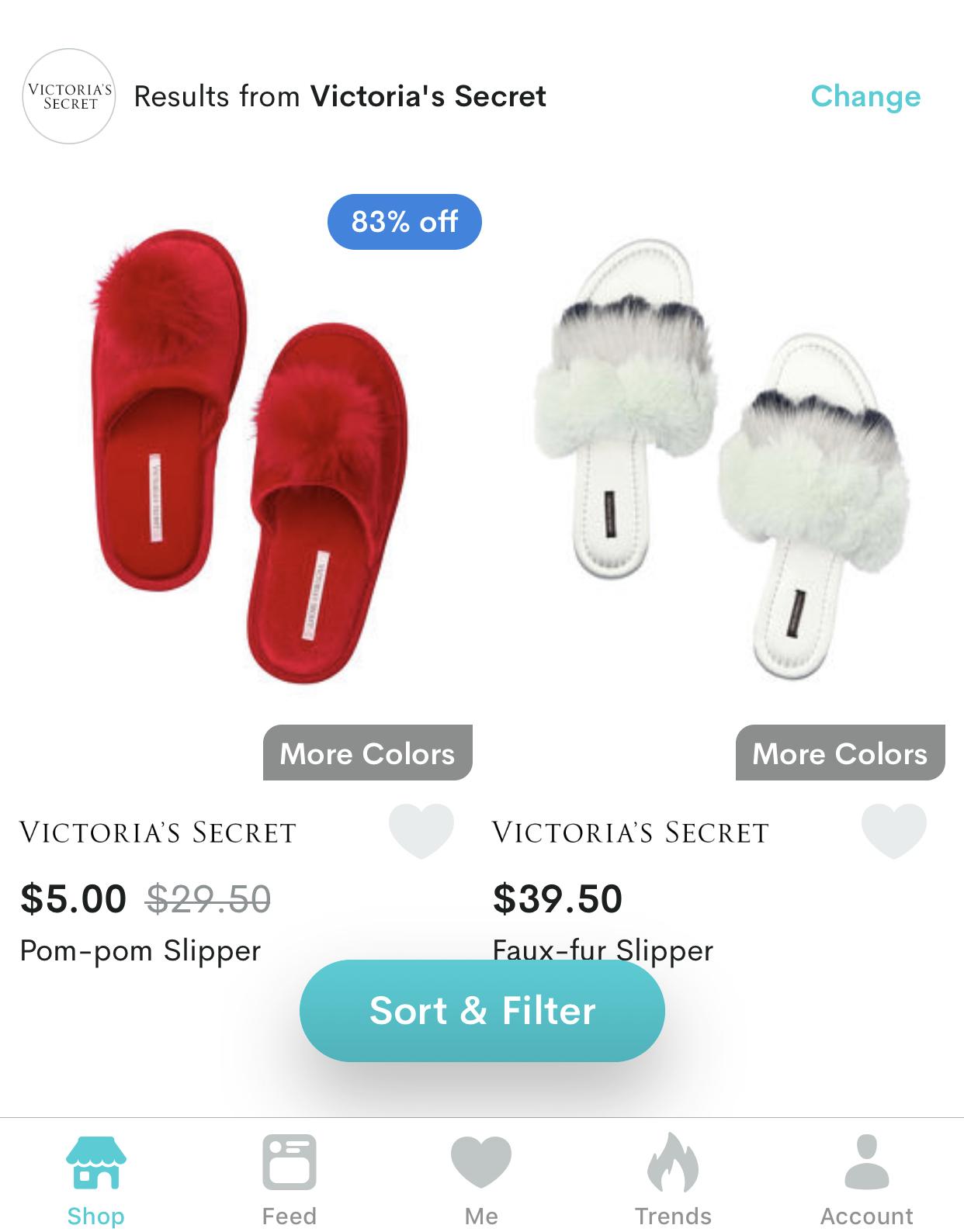Select the Pom-pom Slipper product title

[x=140, y=950]
